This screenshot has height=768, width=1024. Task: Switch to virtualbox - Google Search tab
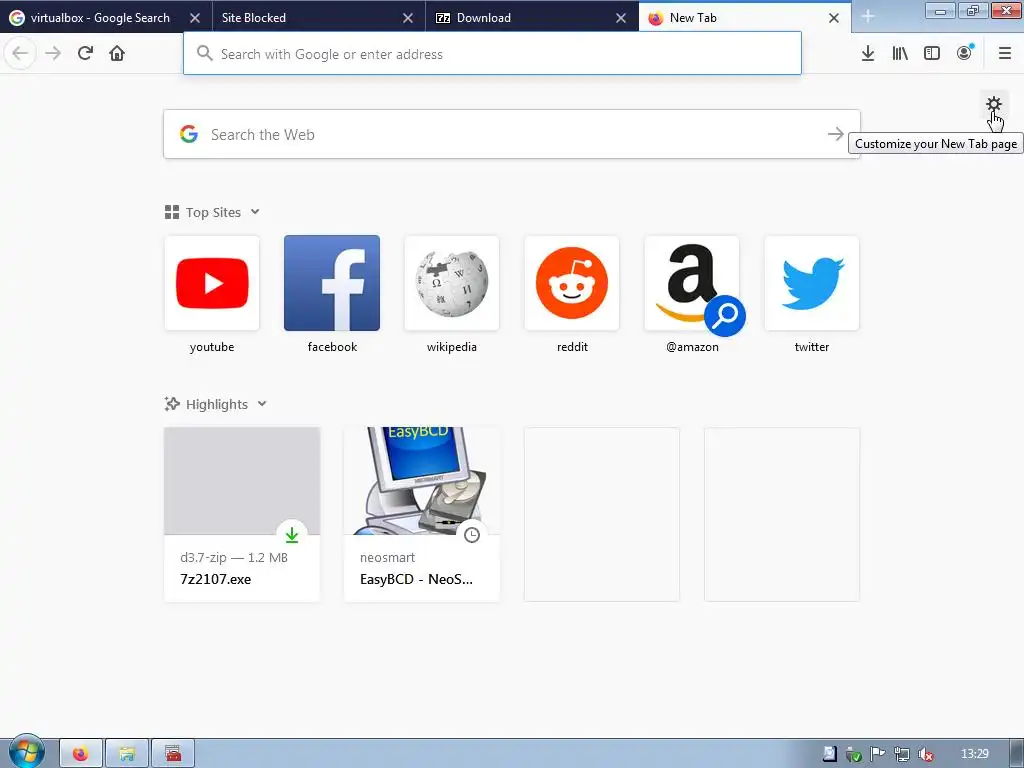[99, 18]
